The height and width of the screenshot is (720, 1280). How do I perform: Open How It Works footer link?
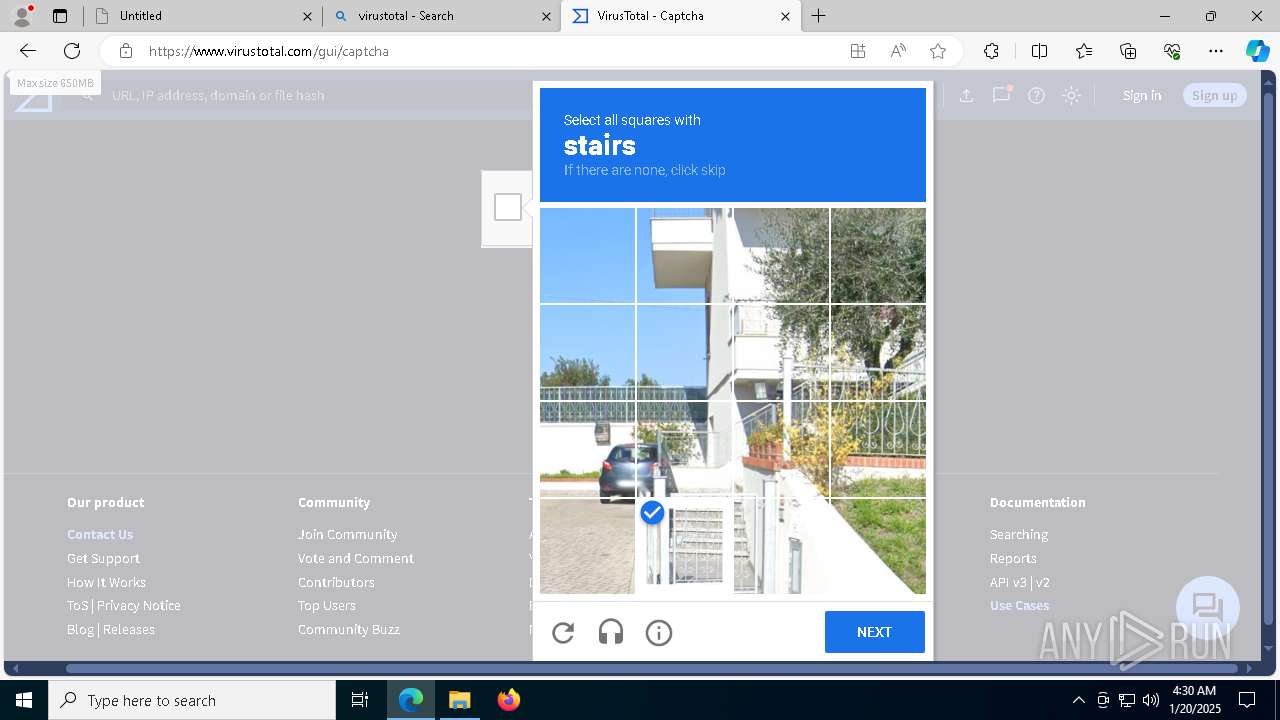click(x=106, y=582)
